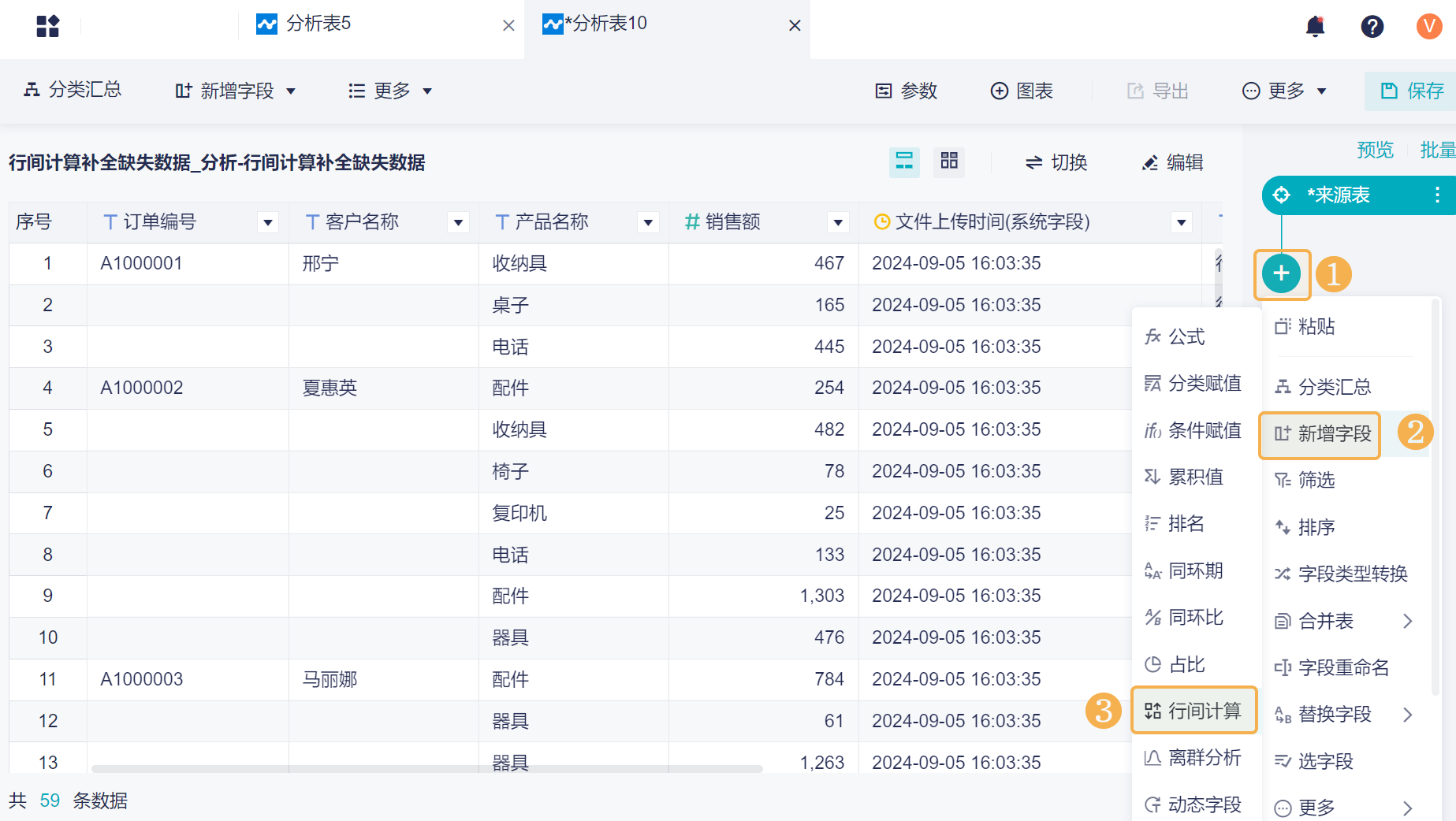The width and height of the screenshot is (1456, 821).
Task: Select 行间计算 from the menu
Action: [1193, 711]
